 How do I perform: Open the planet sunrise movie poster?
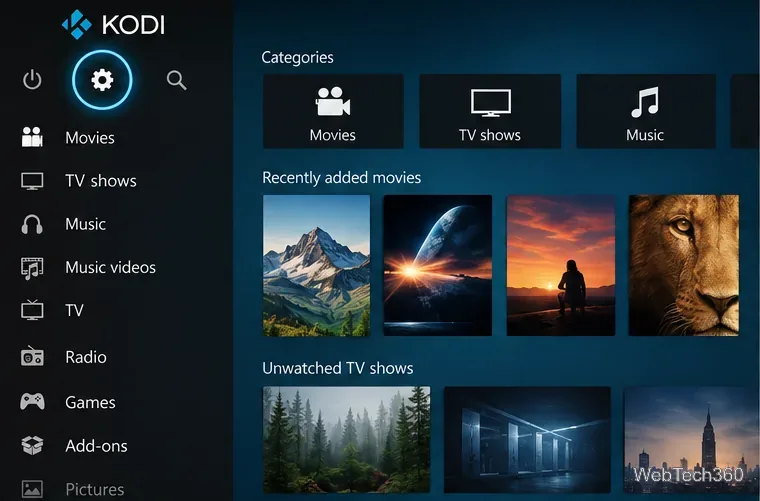click(438, 266)
